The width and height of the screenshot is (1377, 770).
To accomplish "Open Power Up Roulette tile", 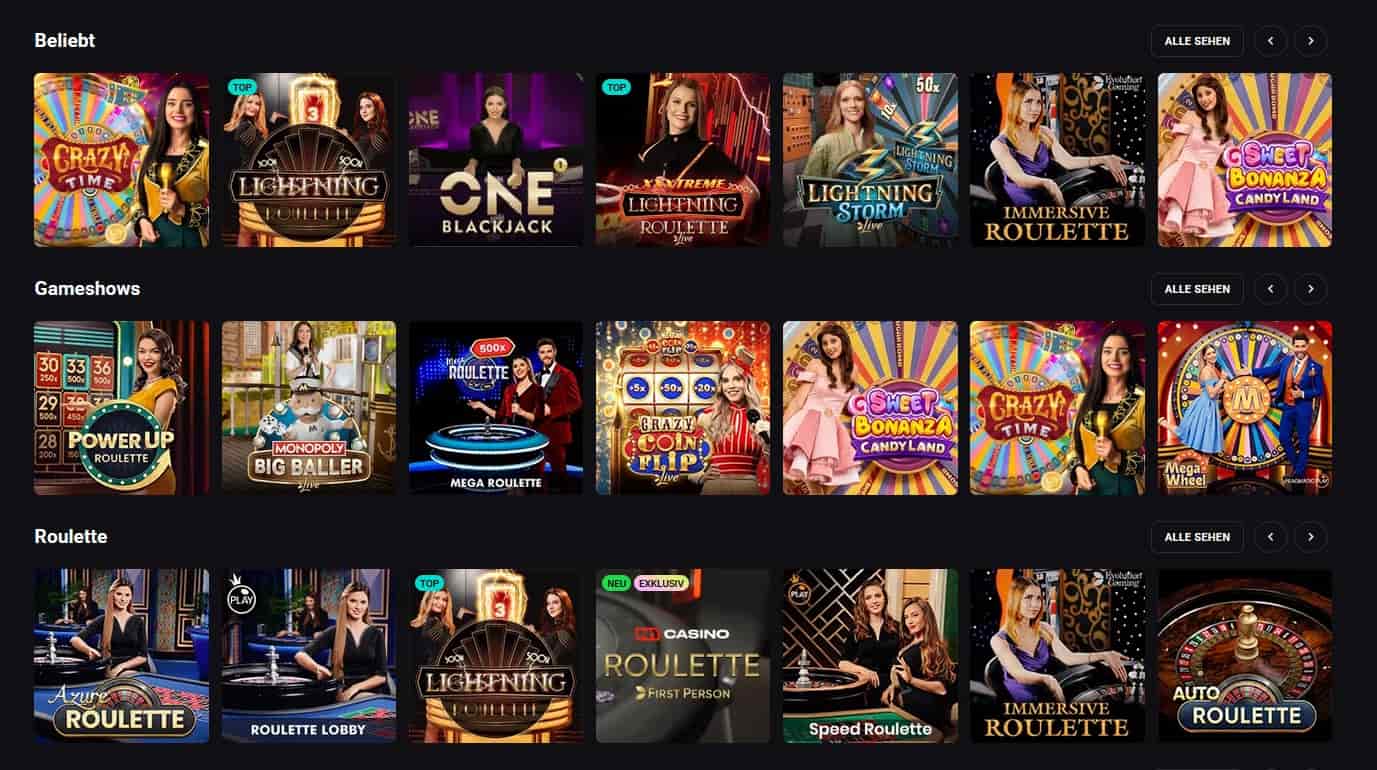I will coord(122,408).
